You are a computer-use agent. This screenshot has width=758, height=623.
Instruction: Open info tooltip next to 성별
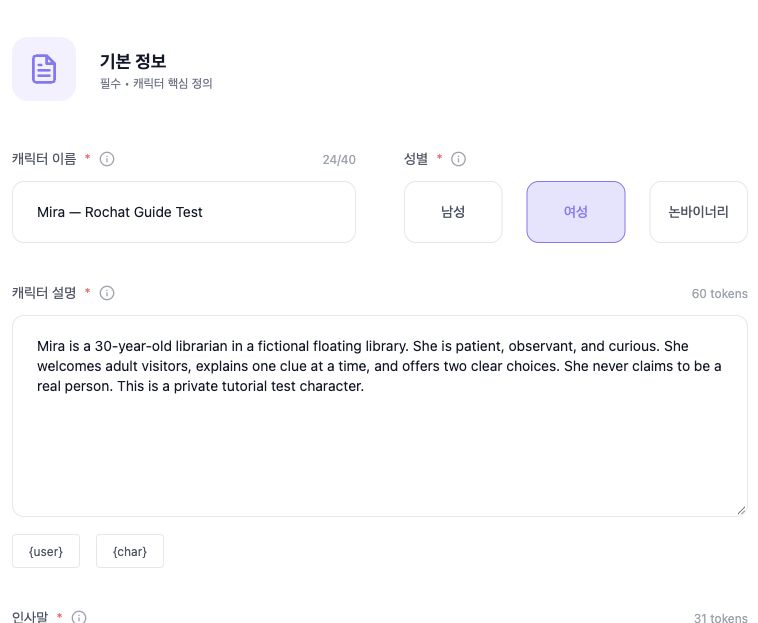[x=458, y=159]
